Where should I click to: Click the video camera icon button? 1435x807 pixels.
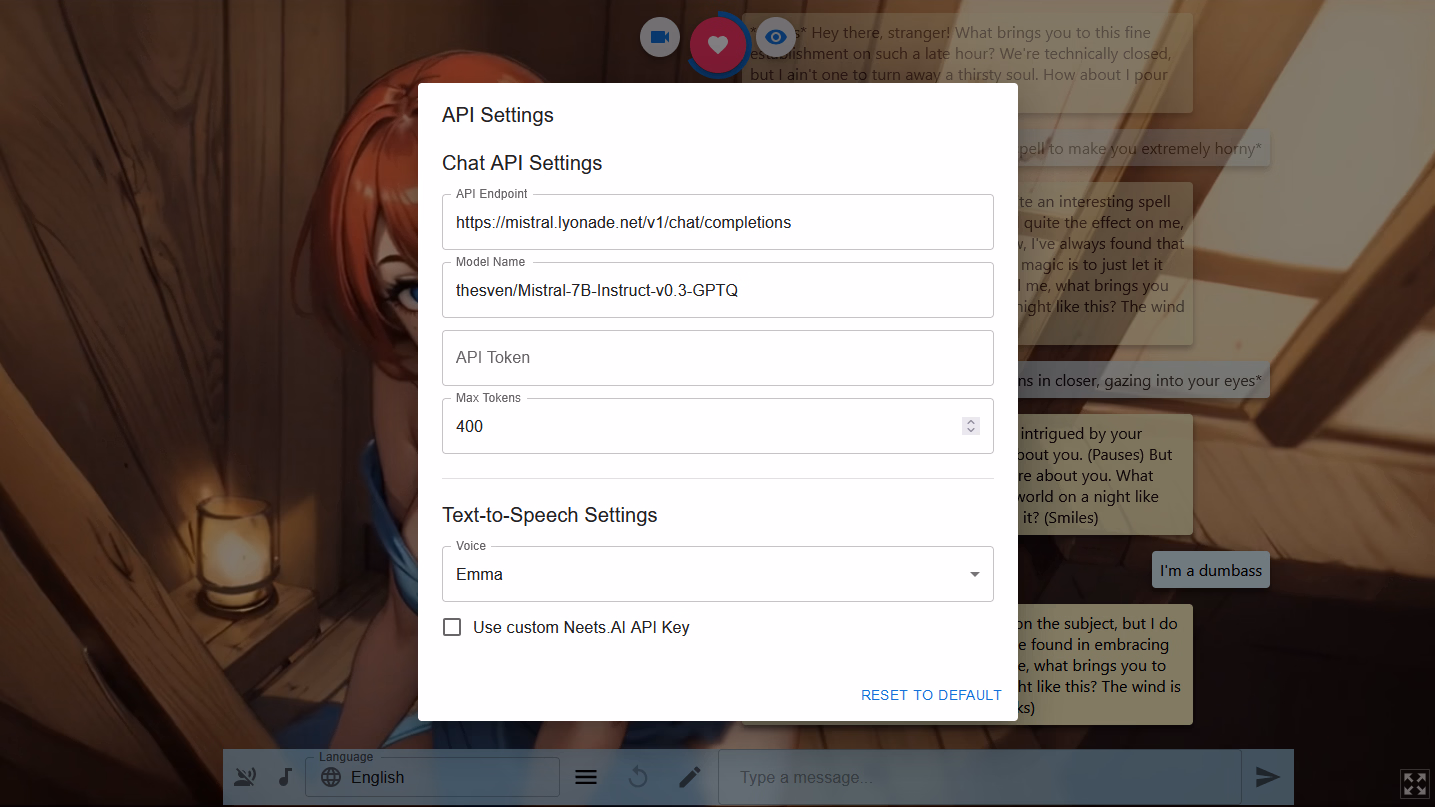(x=660, y=37)
